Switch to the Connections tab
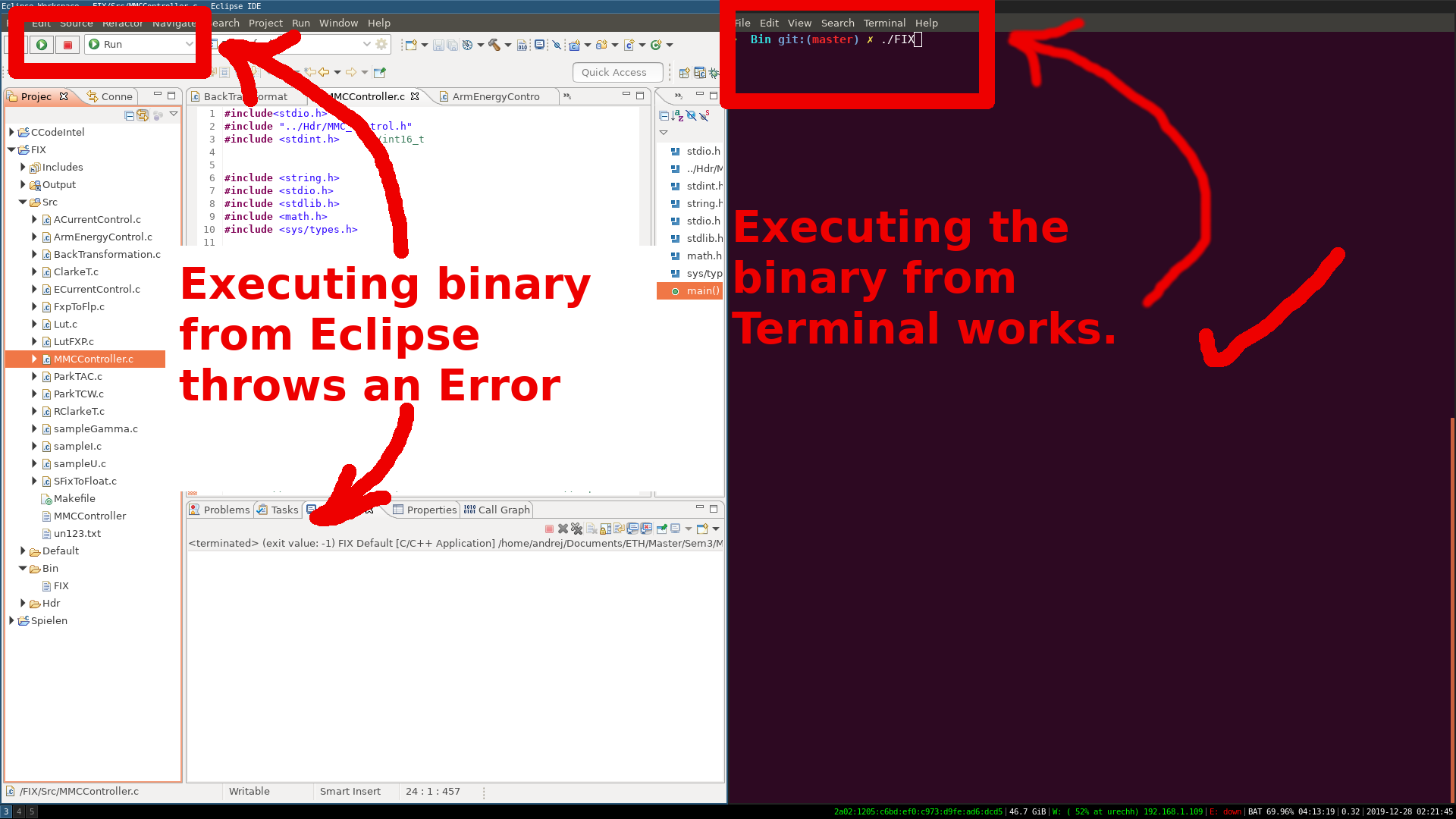The image size is (1456, 819). (x=110, y=96)
